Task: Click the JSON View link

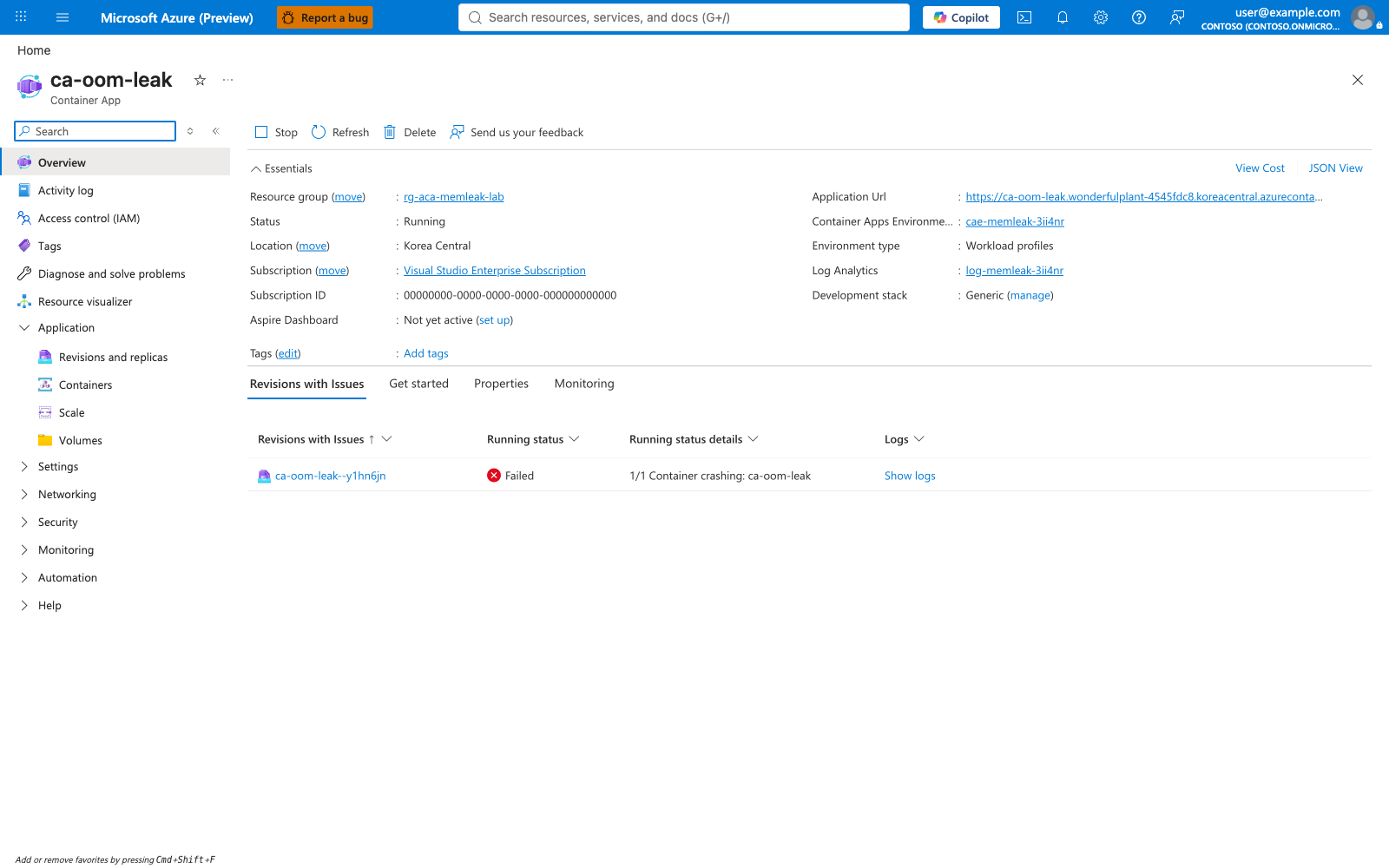Action: 1335,168
